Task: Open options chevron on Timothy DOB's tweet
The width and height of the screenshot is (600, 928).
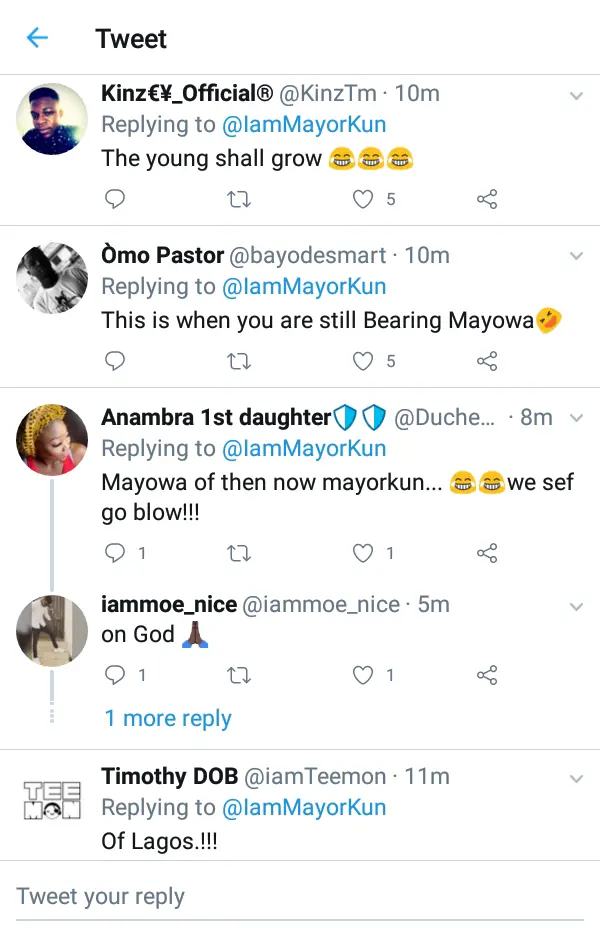Action: point(576,777)
